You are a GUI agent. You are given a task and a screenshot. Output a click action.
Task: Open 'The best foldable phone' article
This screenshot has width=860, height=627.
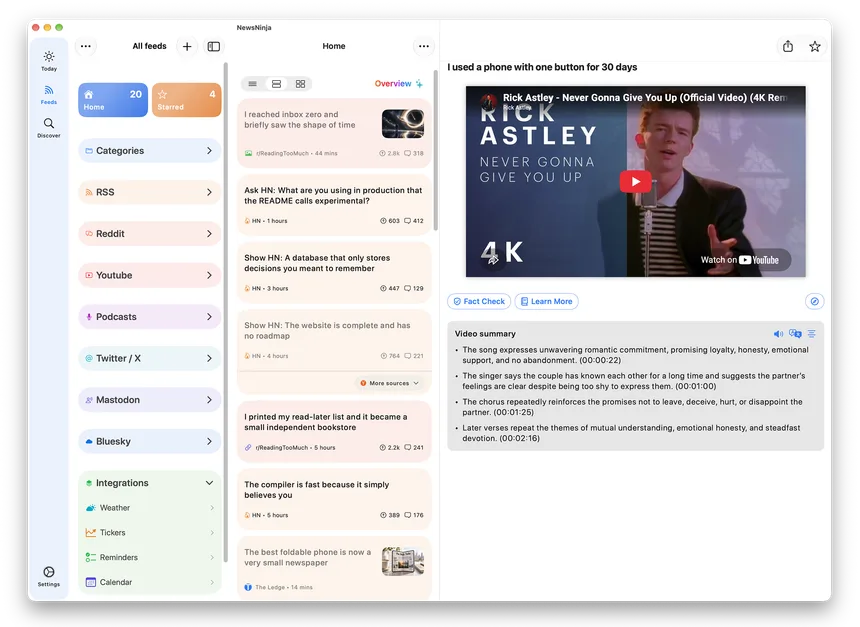(x=334, y=568)
